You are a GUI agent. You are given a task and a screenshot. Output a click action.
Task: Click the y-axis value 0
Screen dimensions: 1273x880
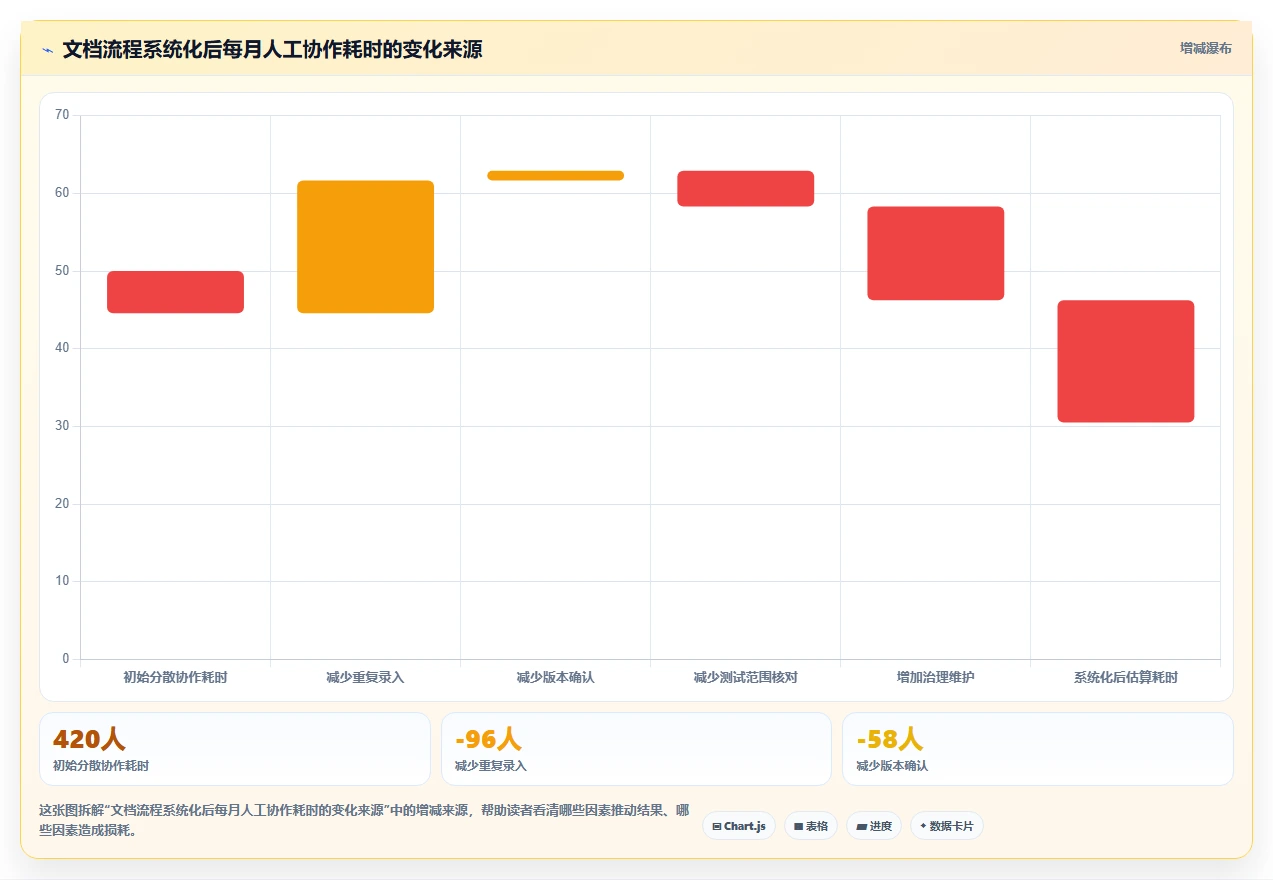pos(66,659)
